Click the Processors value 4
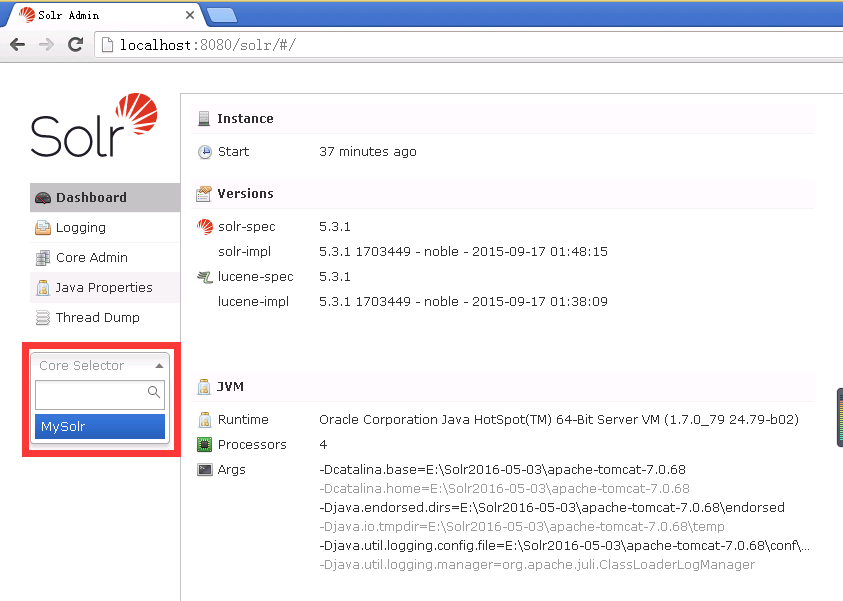Screen dimensions: 843x601 [x=323, y=445]
